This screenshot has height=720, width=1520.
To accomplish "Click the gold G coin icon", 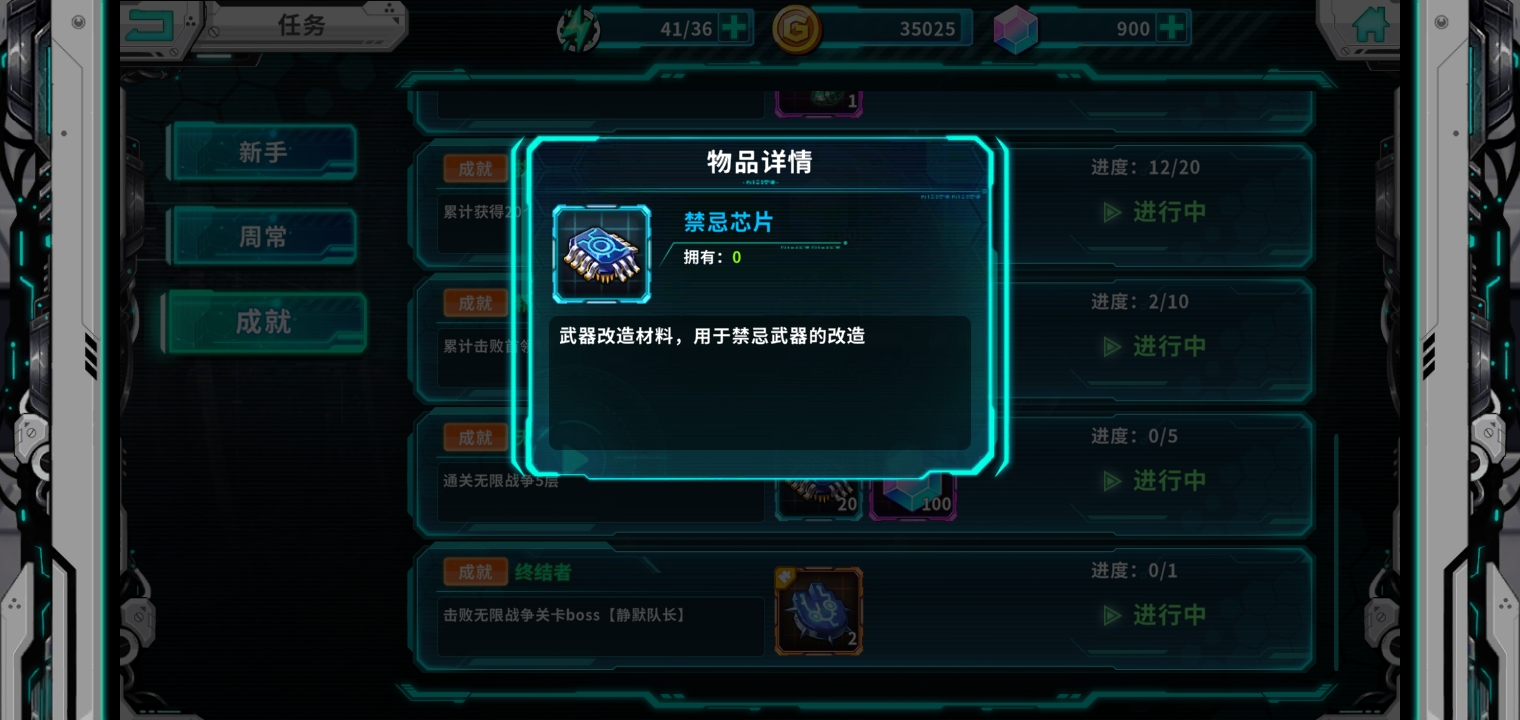I will 796,29.
